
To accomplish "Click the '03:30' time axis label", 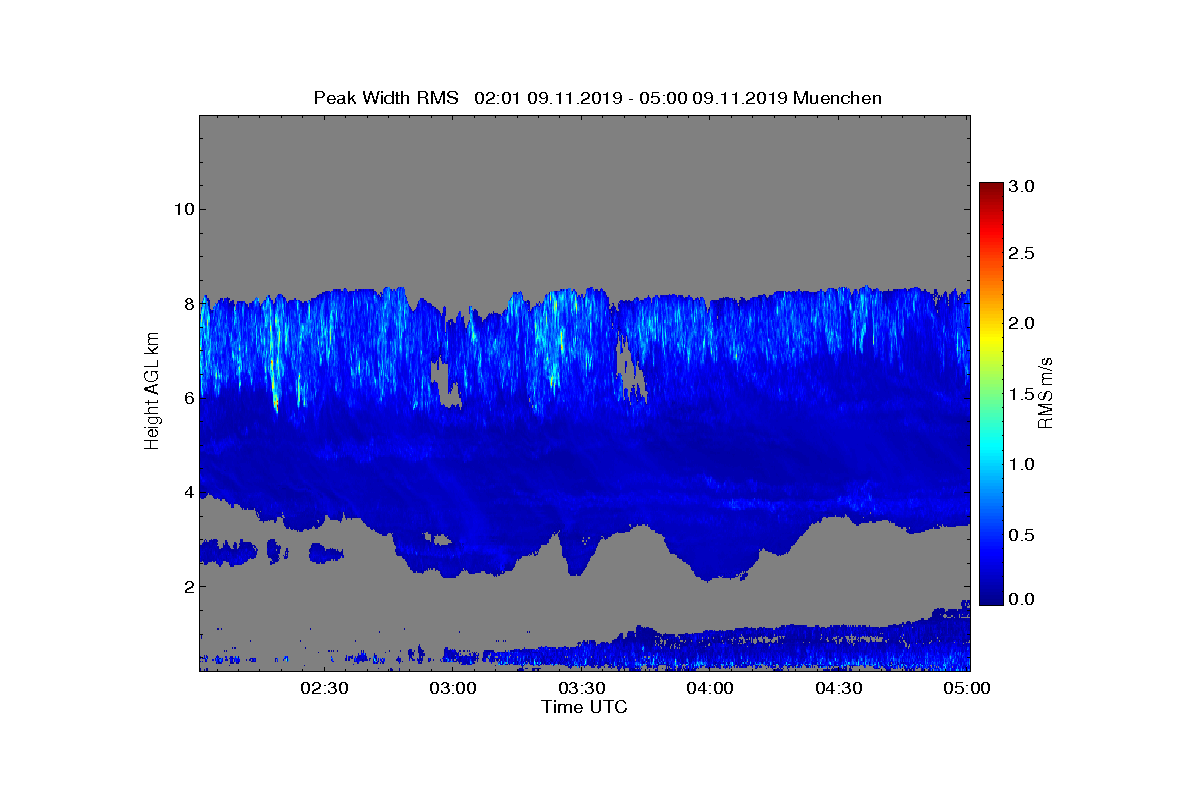I will [x=582, y=689].
